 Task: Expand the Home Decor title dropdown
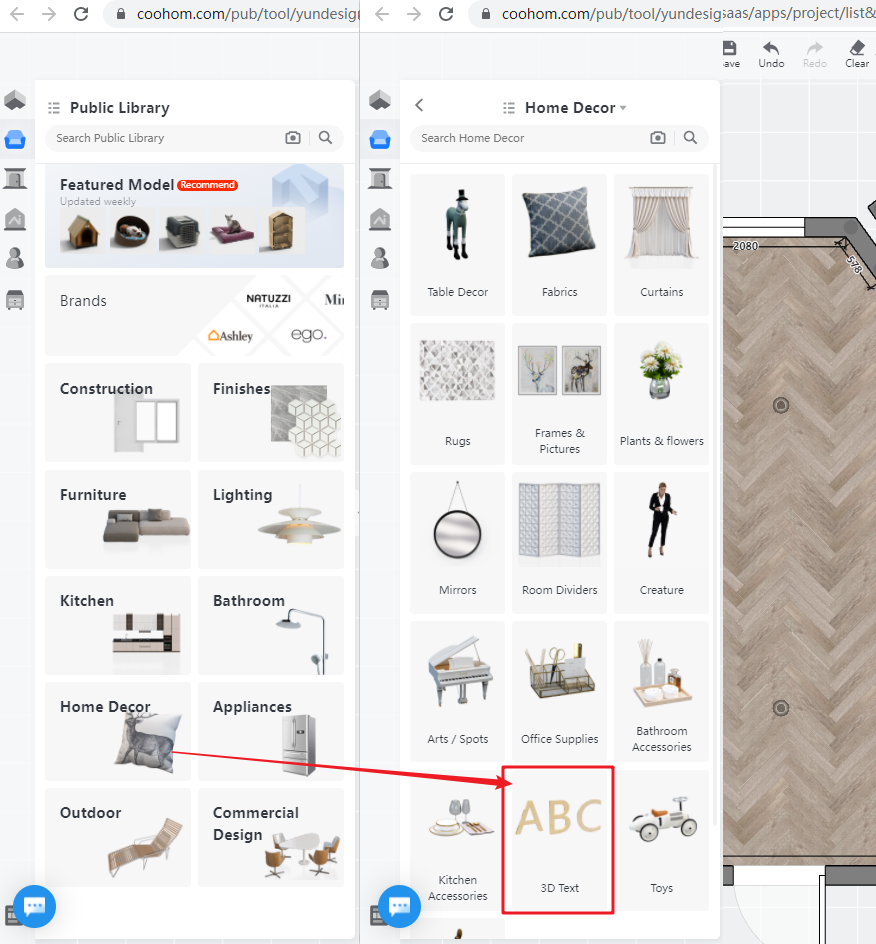coord(623,108)
